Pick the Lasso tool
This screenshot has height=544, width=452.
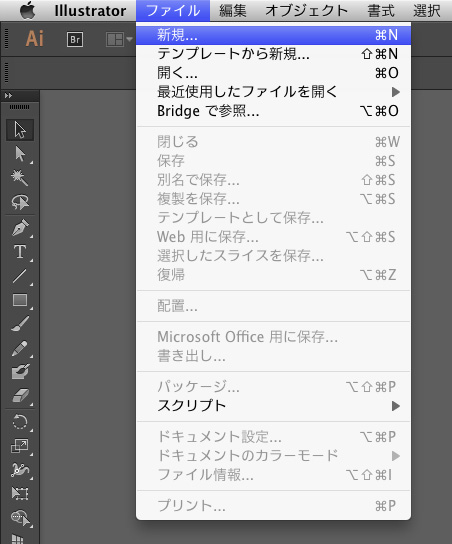(x=20, y=202)
